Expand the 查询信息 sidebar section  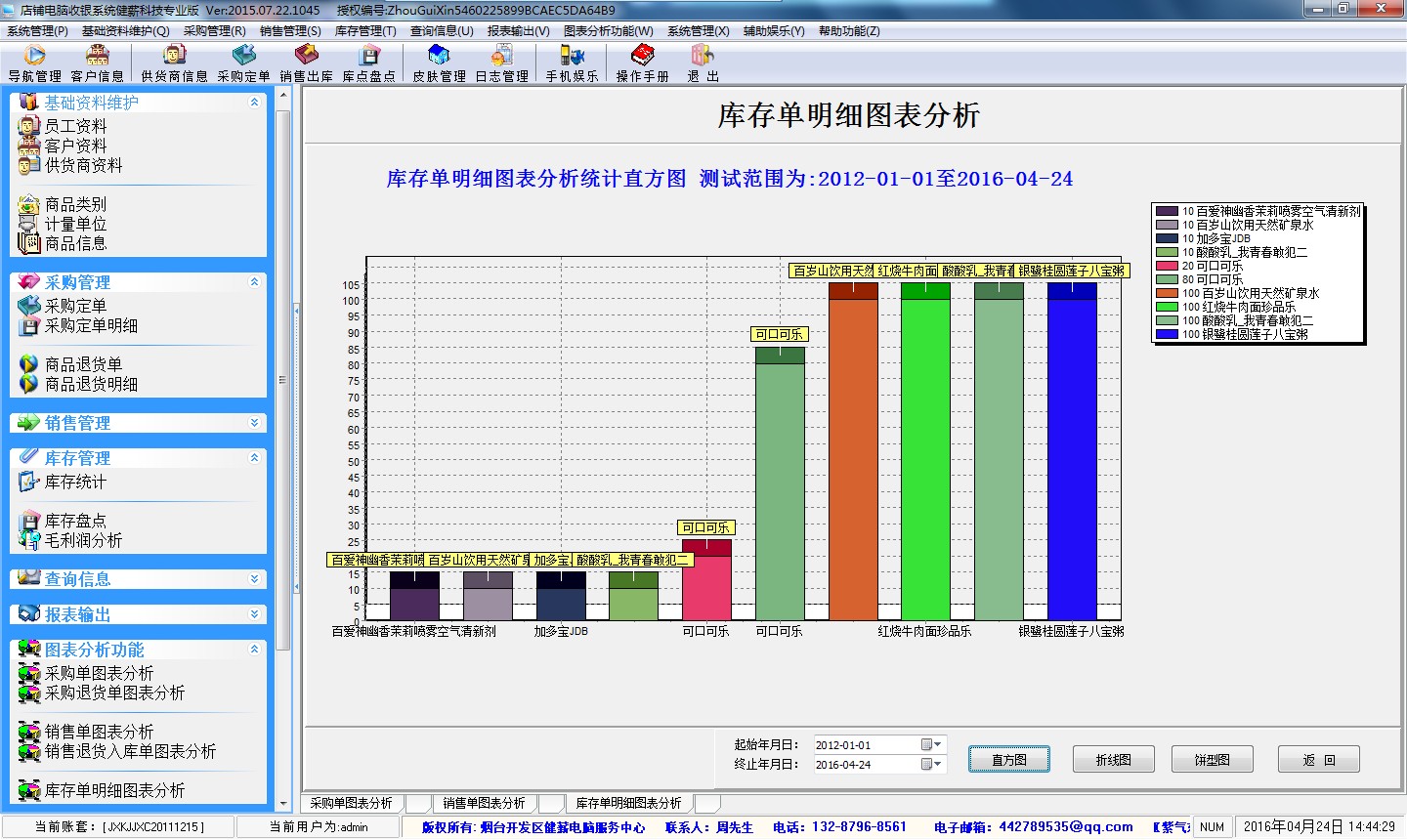254,579
